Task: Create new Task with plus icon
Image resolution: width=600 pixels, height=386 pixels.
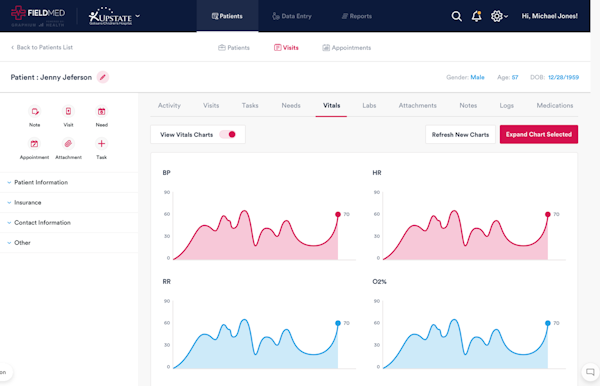Action: pyautogui.click(x=101, y=144)
